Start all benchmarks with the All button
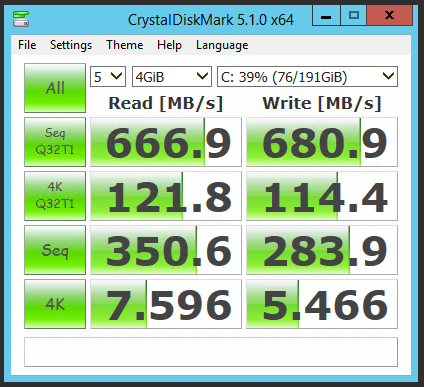The height and width of the screenshot is (387, 424). click(x=55, y=88)
